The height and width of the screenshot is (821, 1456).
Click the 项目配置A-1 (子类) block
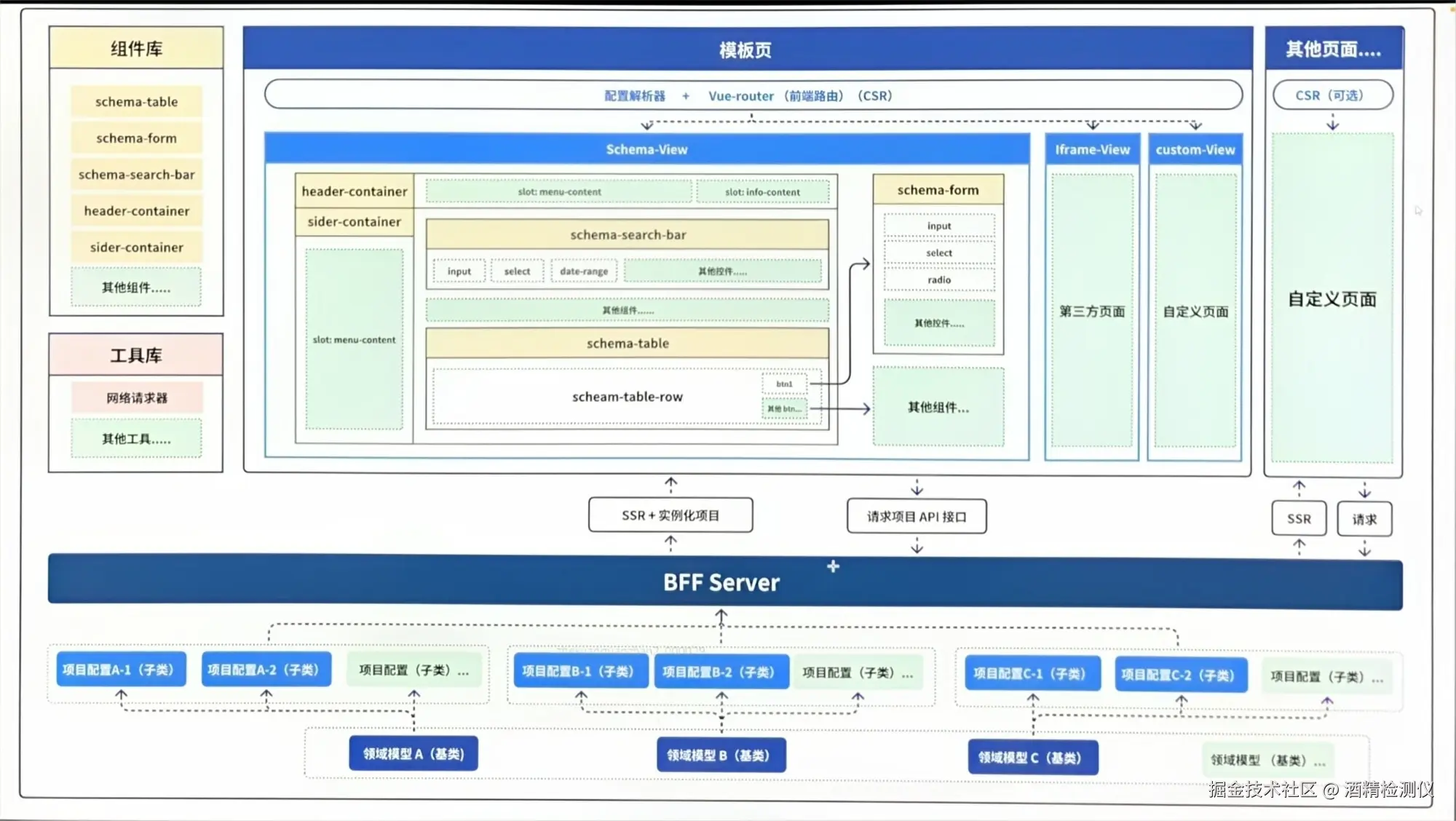(x=121, y=670)
